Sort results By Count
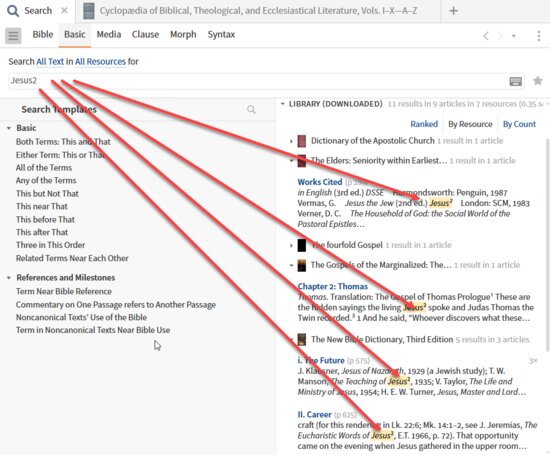550x455 pixels. (519, 124)
